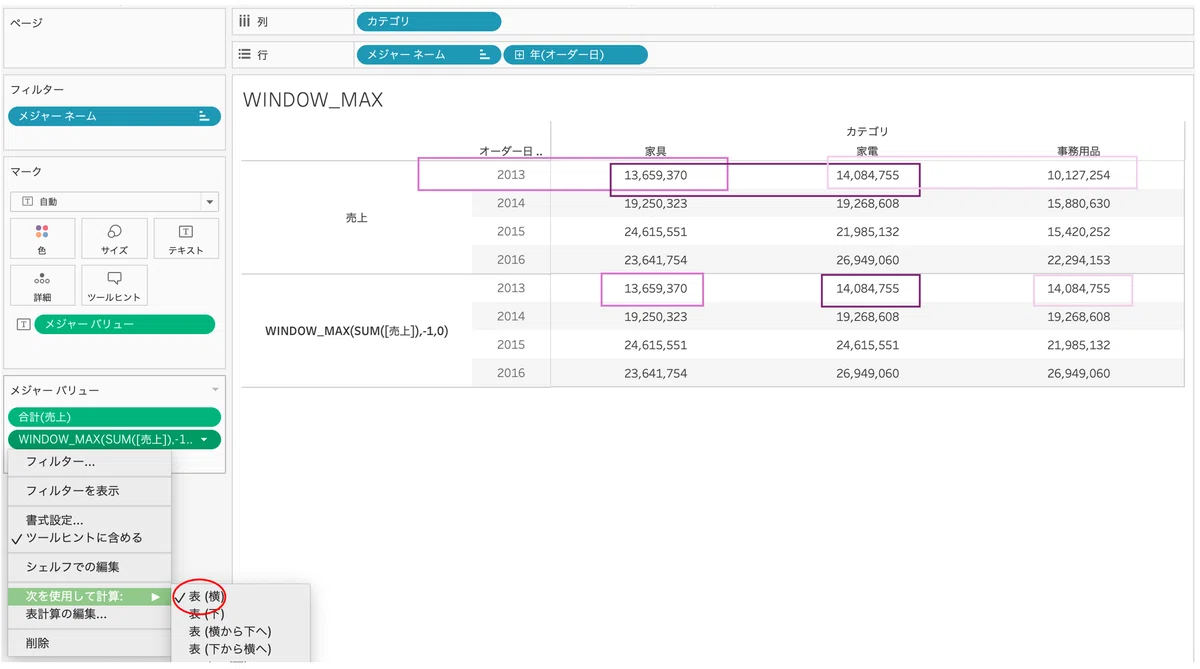Open the ツールヒント (Tooltip) mark card
1200x669 pixels.
click(114, 285)
